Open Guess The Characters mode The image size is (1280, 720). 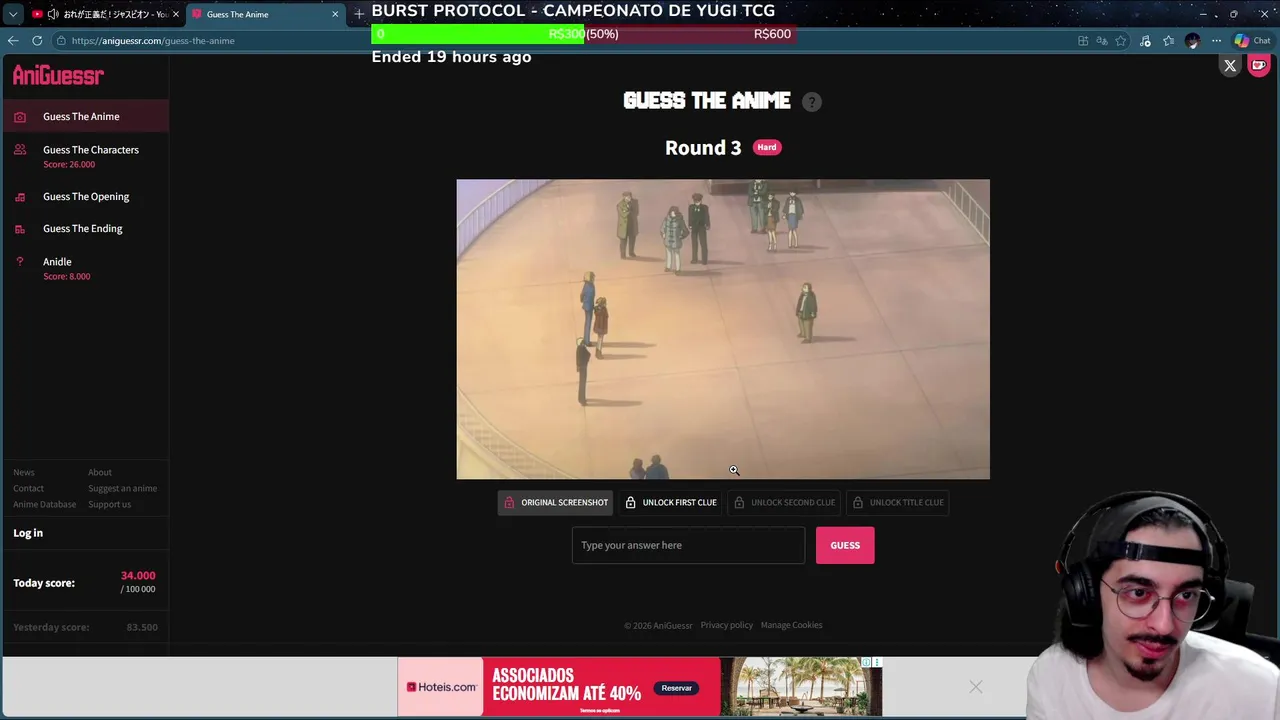pos(84,155)
